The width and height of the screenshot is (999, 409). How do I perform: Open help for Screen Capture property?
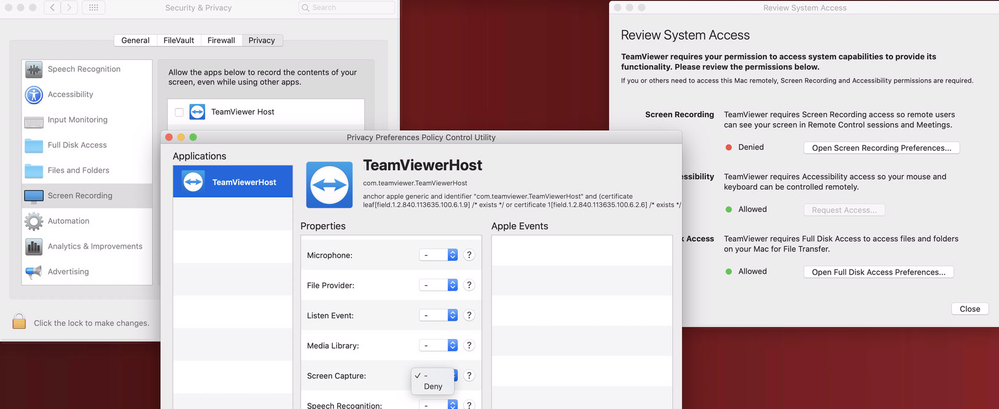click(469, 376)
